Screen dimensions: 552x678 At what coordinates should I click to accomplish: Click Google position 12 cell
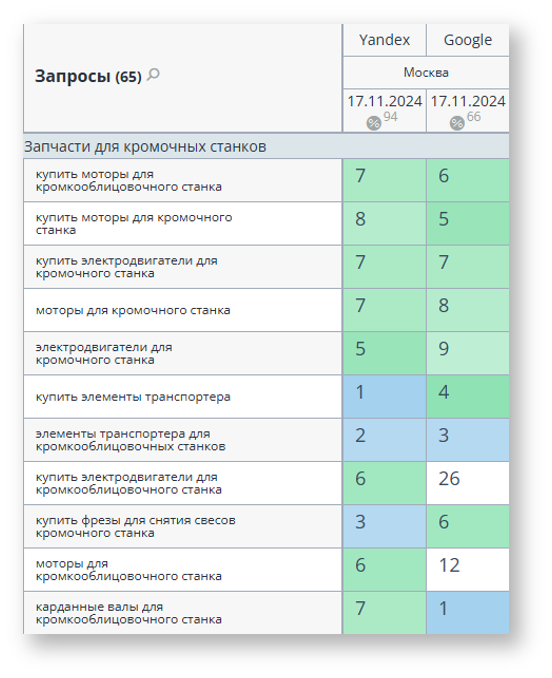coord(468,569)
